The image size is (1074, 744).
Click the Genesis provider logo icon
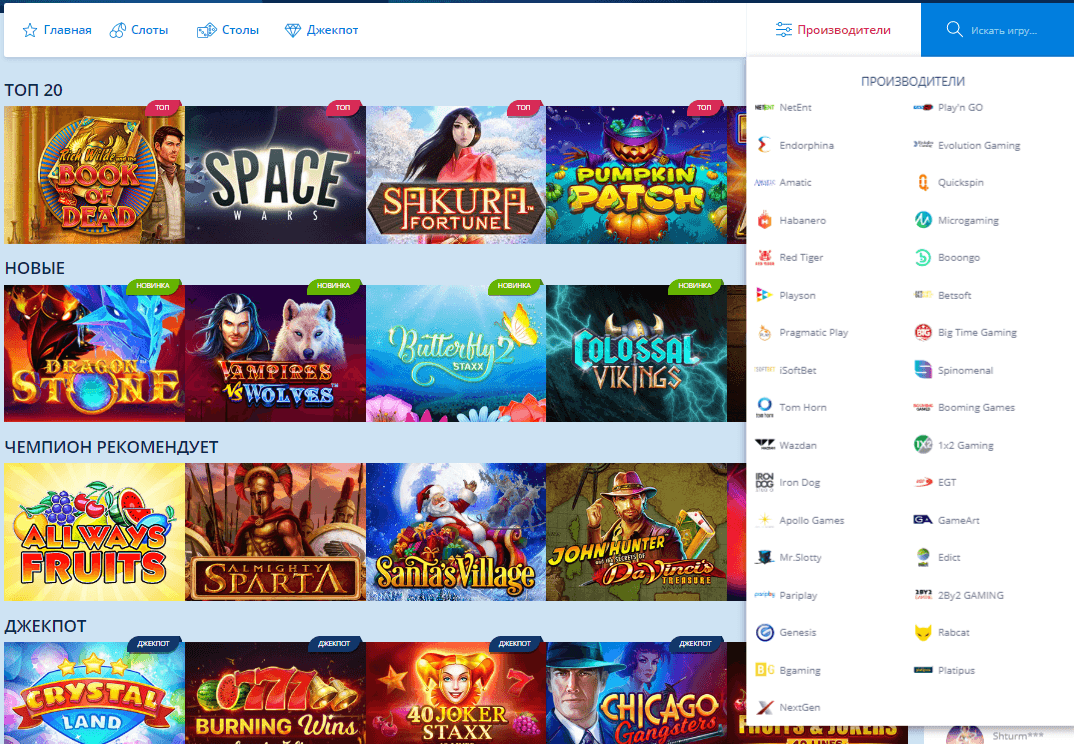pyautogui.click(x=764, y=632)
